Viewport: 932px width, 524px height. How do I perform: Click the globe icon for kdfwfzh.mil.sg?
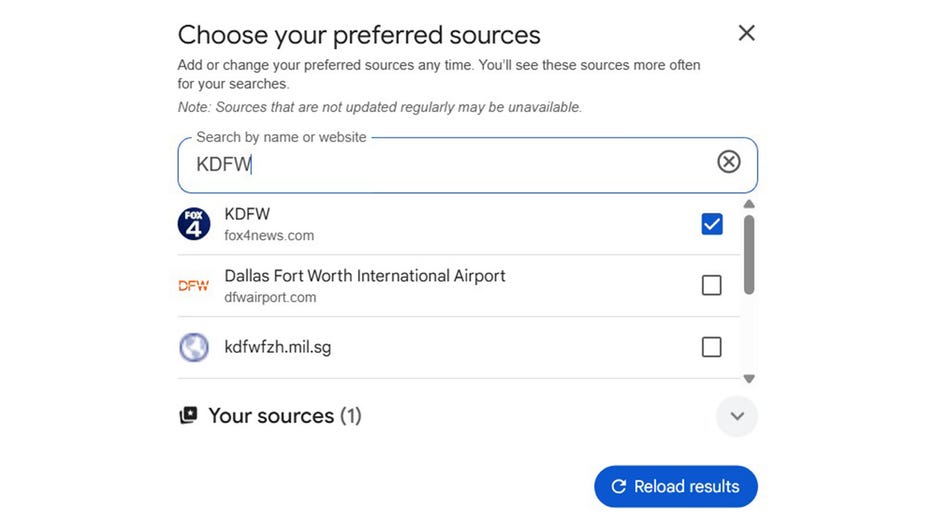(194, 348)
